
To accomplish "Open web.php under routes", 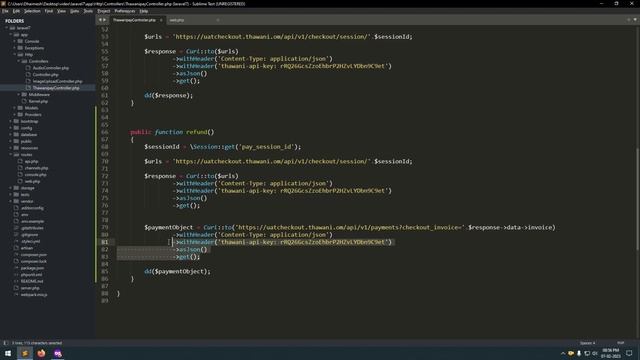I will [x=32, y=181].
